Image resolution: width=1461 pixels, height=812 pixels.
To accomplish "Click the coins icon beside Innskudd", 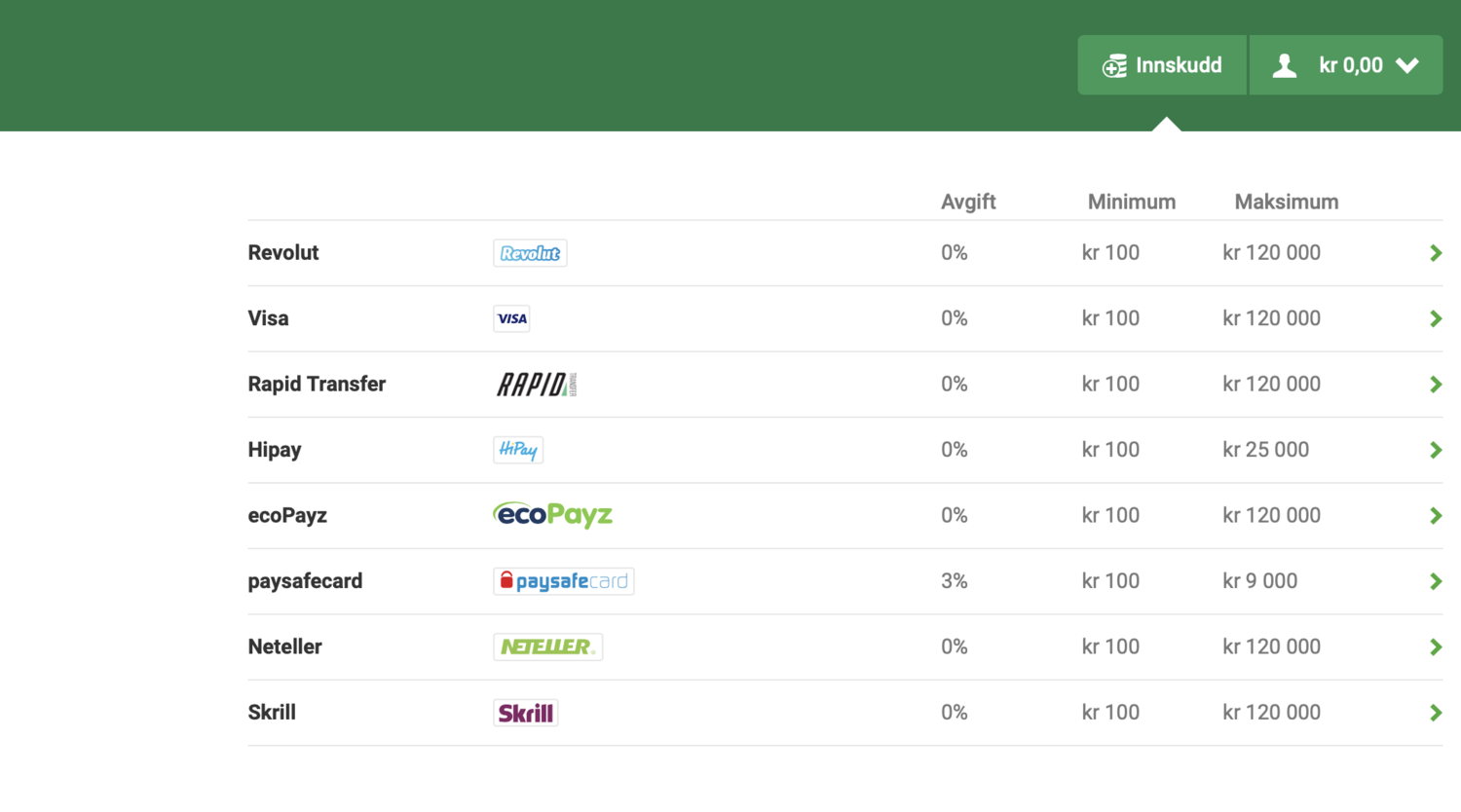I will click(1114, 65).
